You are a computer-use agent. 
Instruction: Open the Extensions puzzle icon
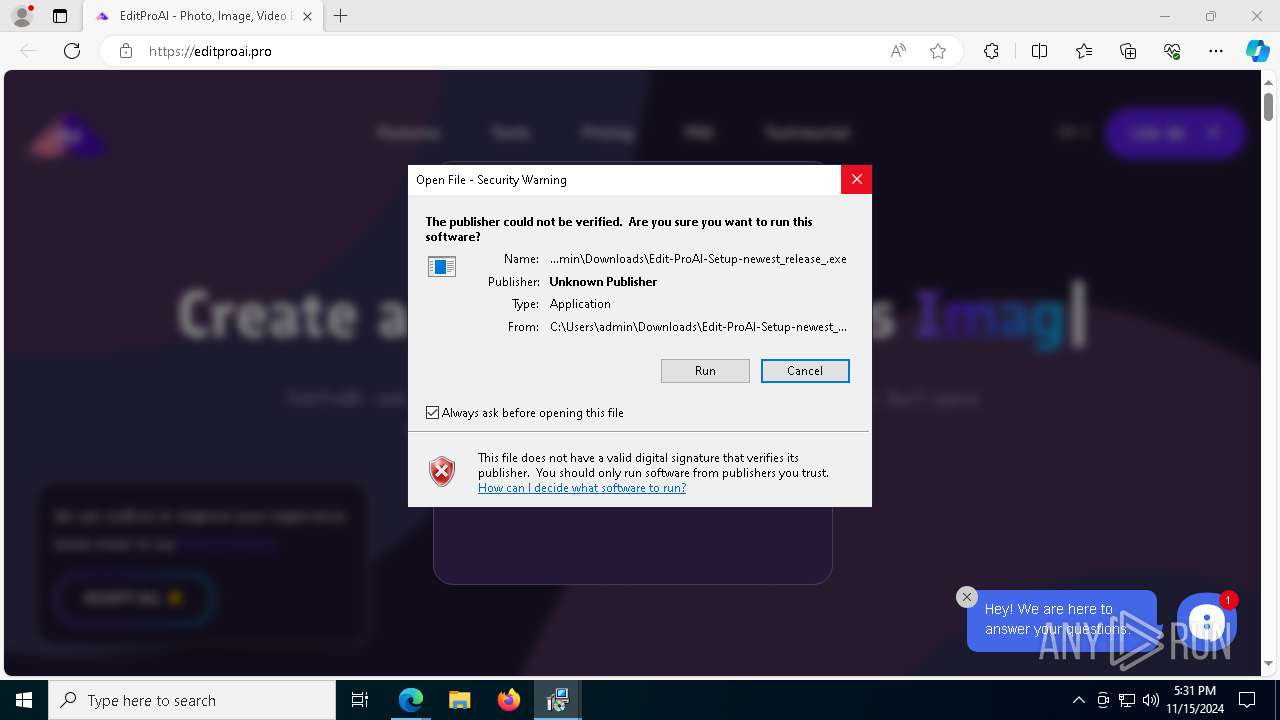point(991,51)
